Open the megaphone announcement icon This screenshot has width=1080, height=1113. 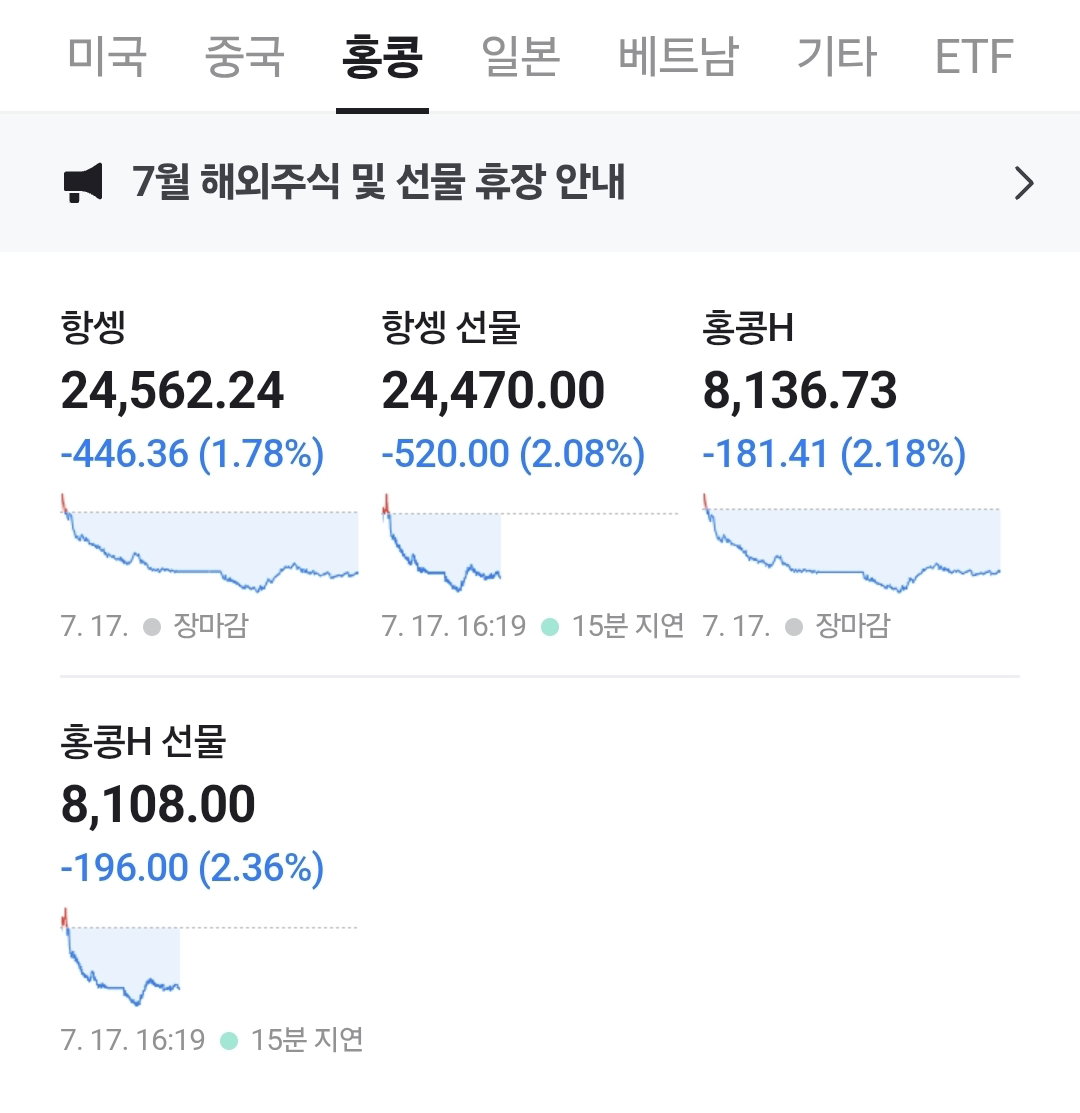83,182
